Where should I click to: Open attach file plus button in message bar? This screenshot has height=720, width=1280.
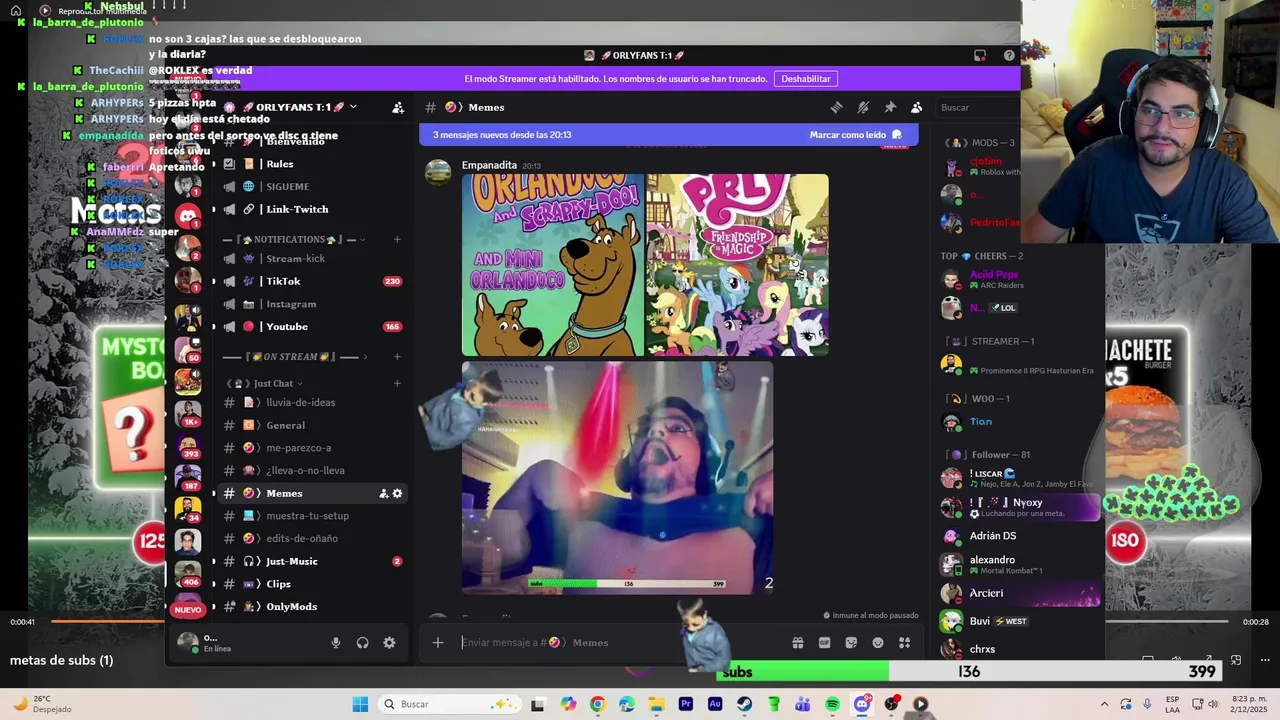tap(438, 642)
